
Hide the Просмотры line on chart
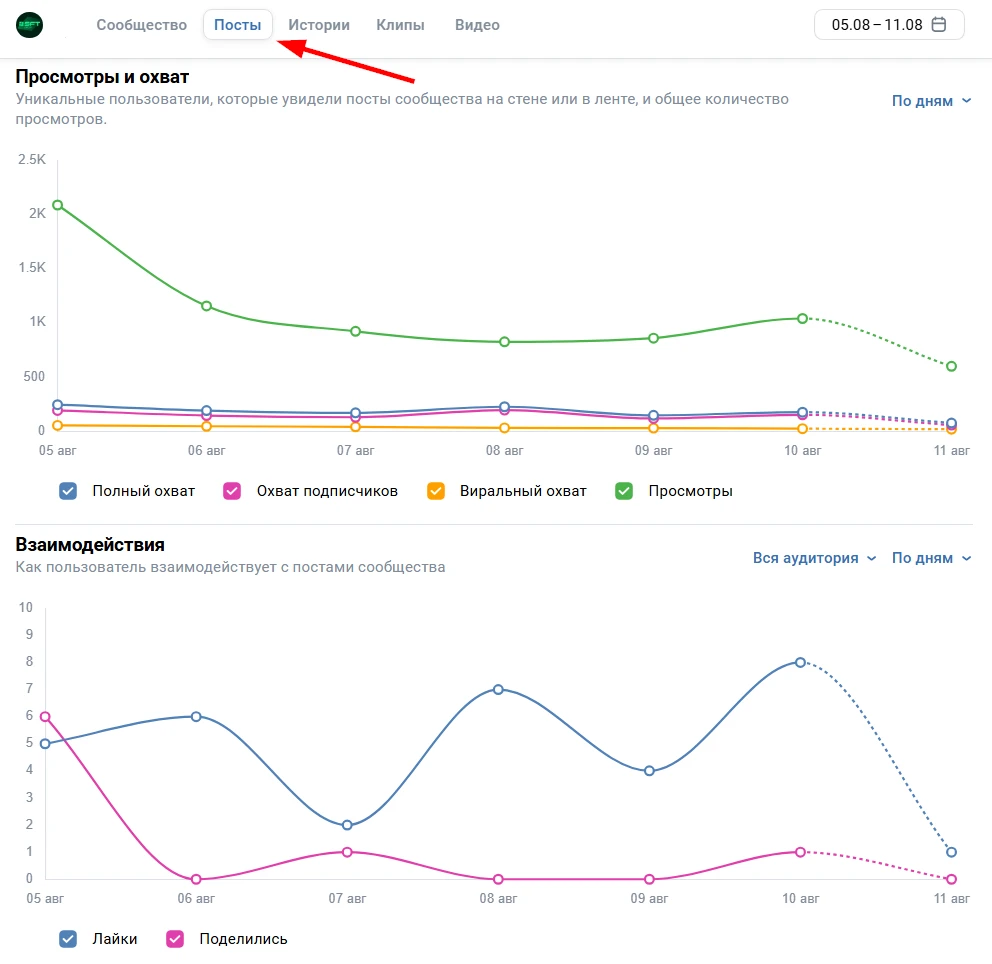(x=624, y=491)
